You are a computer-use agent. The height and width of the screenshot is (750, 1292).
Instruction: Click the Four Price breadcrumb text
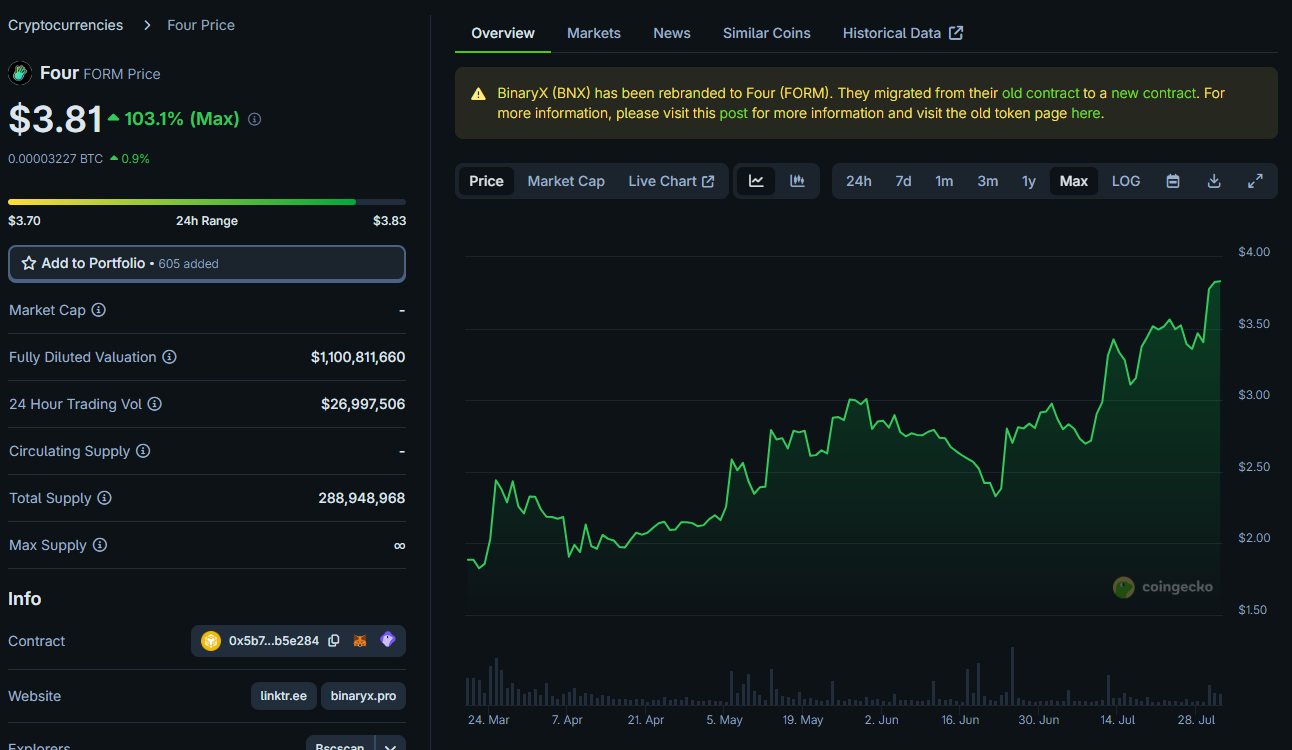pos(201,25)
